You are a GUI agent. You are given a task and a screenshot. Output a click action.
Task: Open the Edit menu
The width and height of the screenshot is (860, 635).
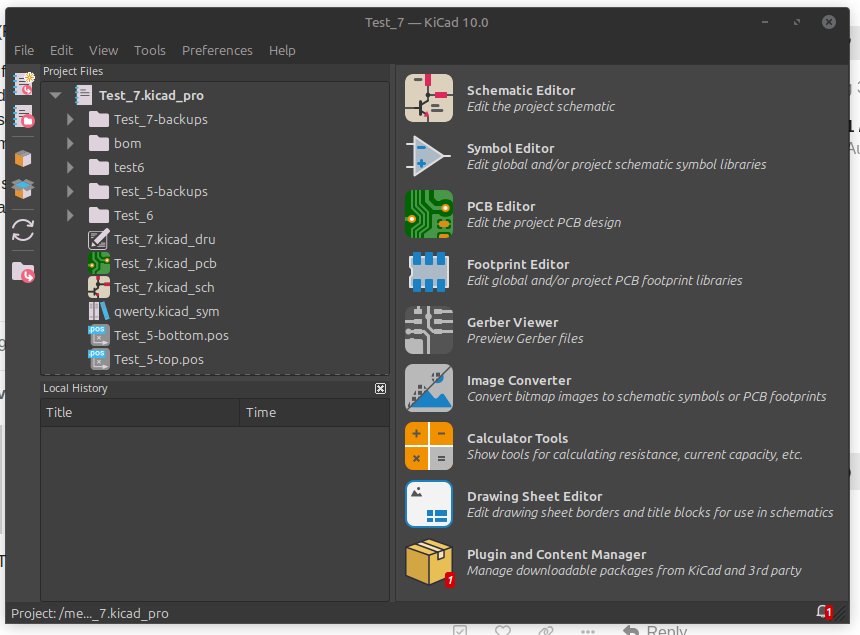pyautogui.click(x=61, y=50)
